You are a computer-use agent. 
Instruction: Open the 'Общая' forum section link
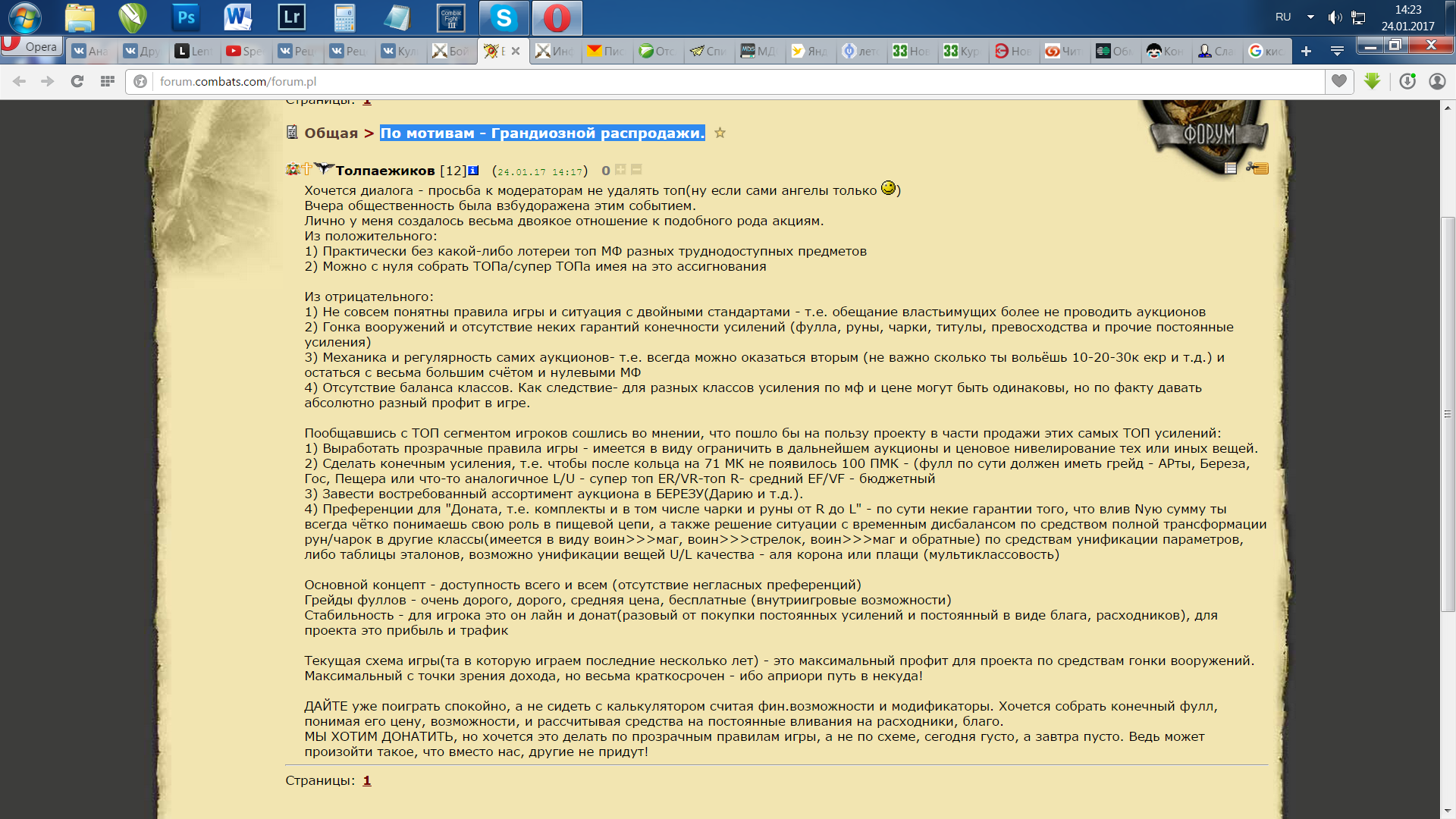tap(331, 133)
